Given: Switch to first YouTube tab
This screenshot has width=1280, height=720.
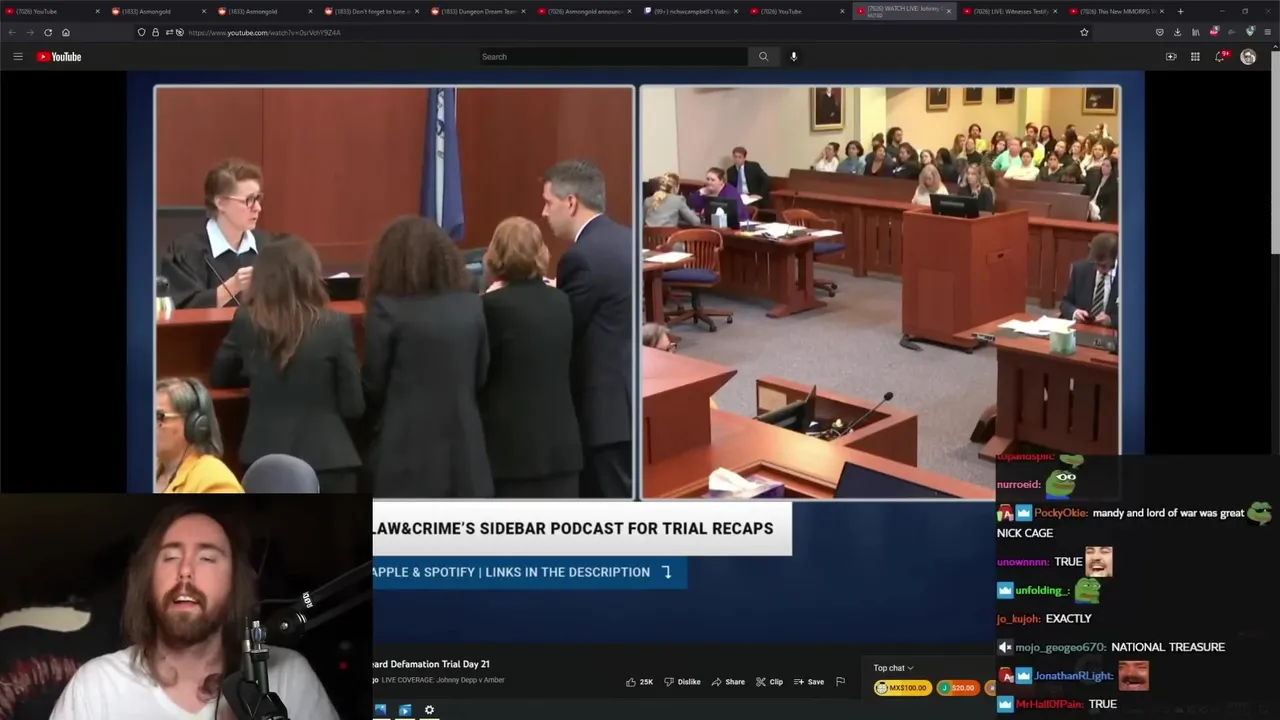Looking at the screenshot, I should click(x=50, y=11).
